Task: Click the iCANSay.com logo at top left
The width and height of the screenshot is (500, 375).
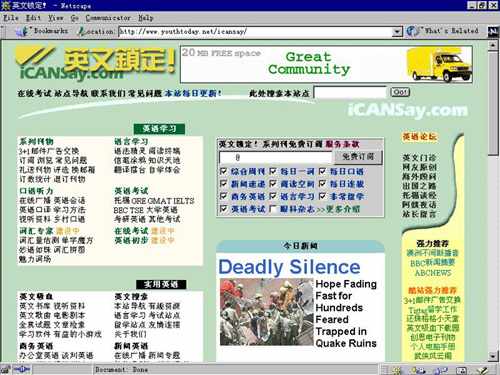Action: click(96, 64)
